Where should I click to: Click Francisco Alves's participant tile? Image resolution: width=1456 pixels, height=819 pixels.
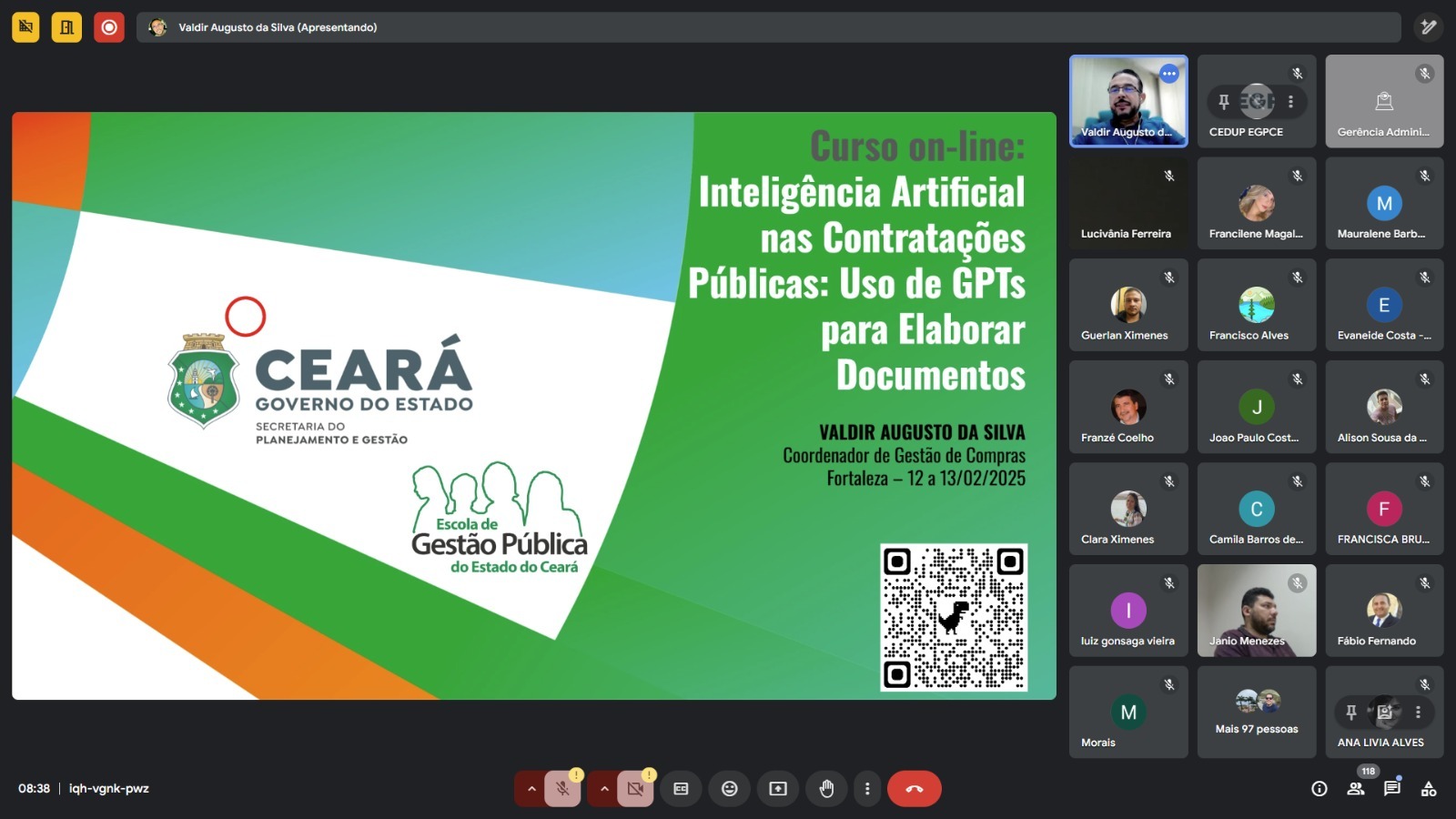tap(1257, 305)
